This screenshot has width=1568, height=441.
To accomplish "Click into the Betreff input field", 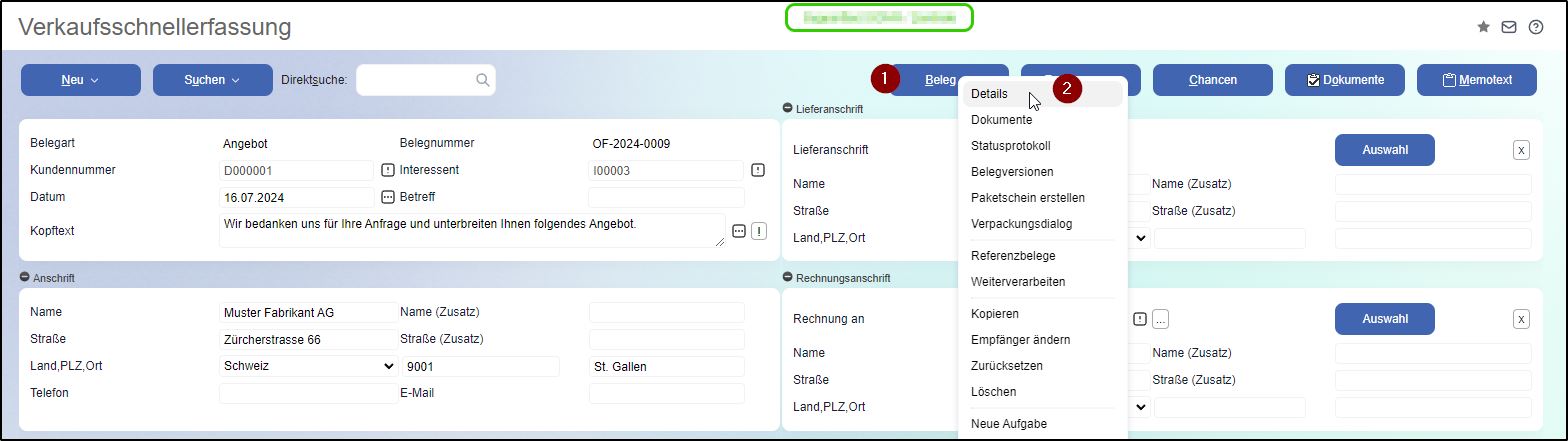I will 666,197.
